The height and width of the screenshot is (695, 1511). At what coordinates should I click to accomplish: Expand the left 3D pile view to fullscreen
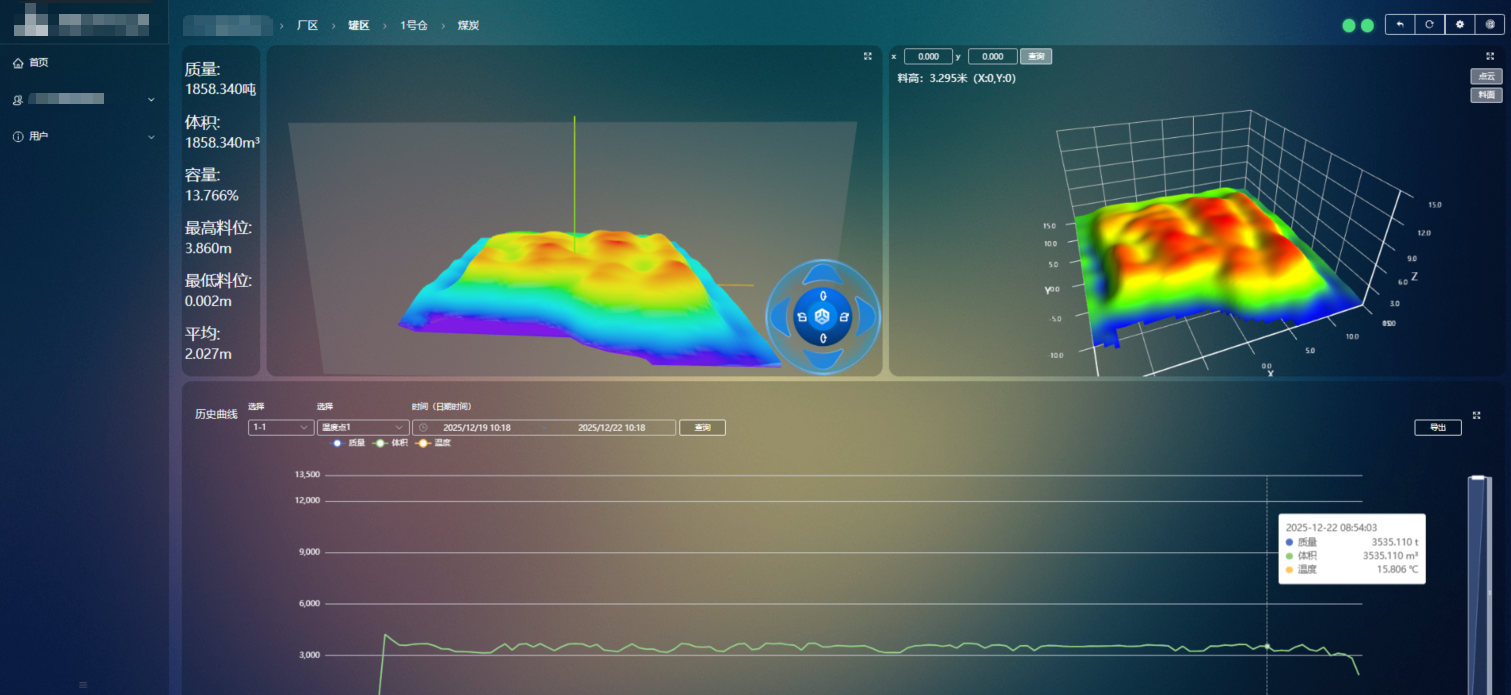[868, 57]
